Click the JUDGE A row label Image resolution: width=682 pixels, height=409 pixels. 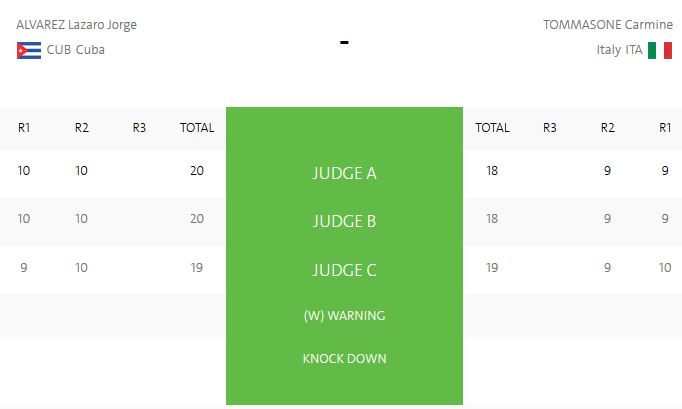(x=344, y=173)
